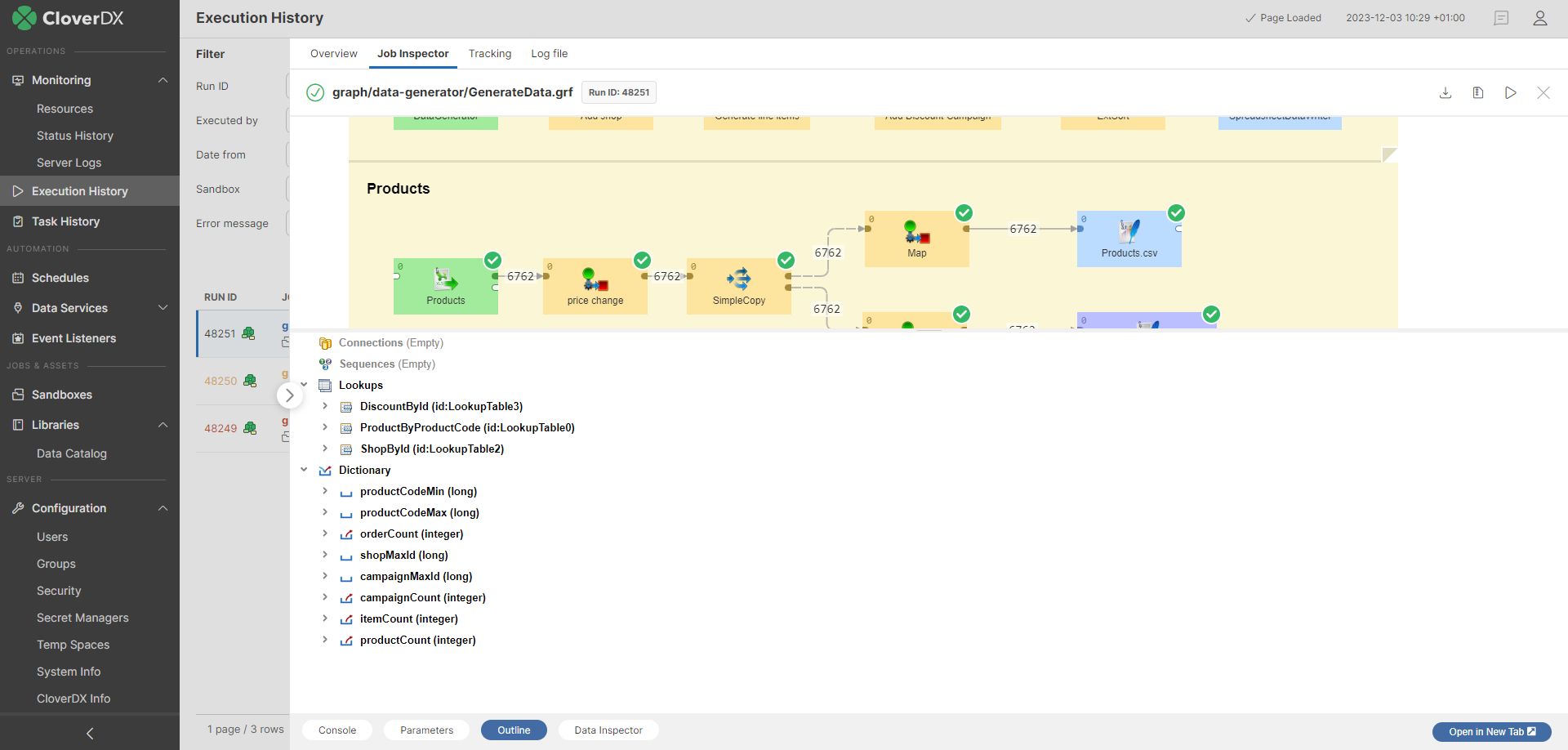Show the Data Inspector panel
Image resolution: width=1568 pixels, height=750 pixels.
pos(608,730)
